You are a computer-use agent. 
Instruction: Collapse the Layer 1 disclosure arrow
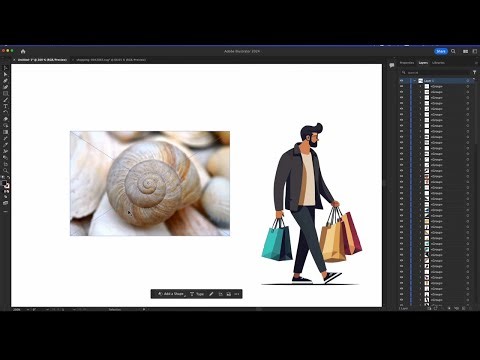(415, 81)
